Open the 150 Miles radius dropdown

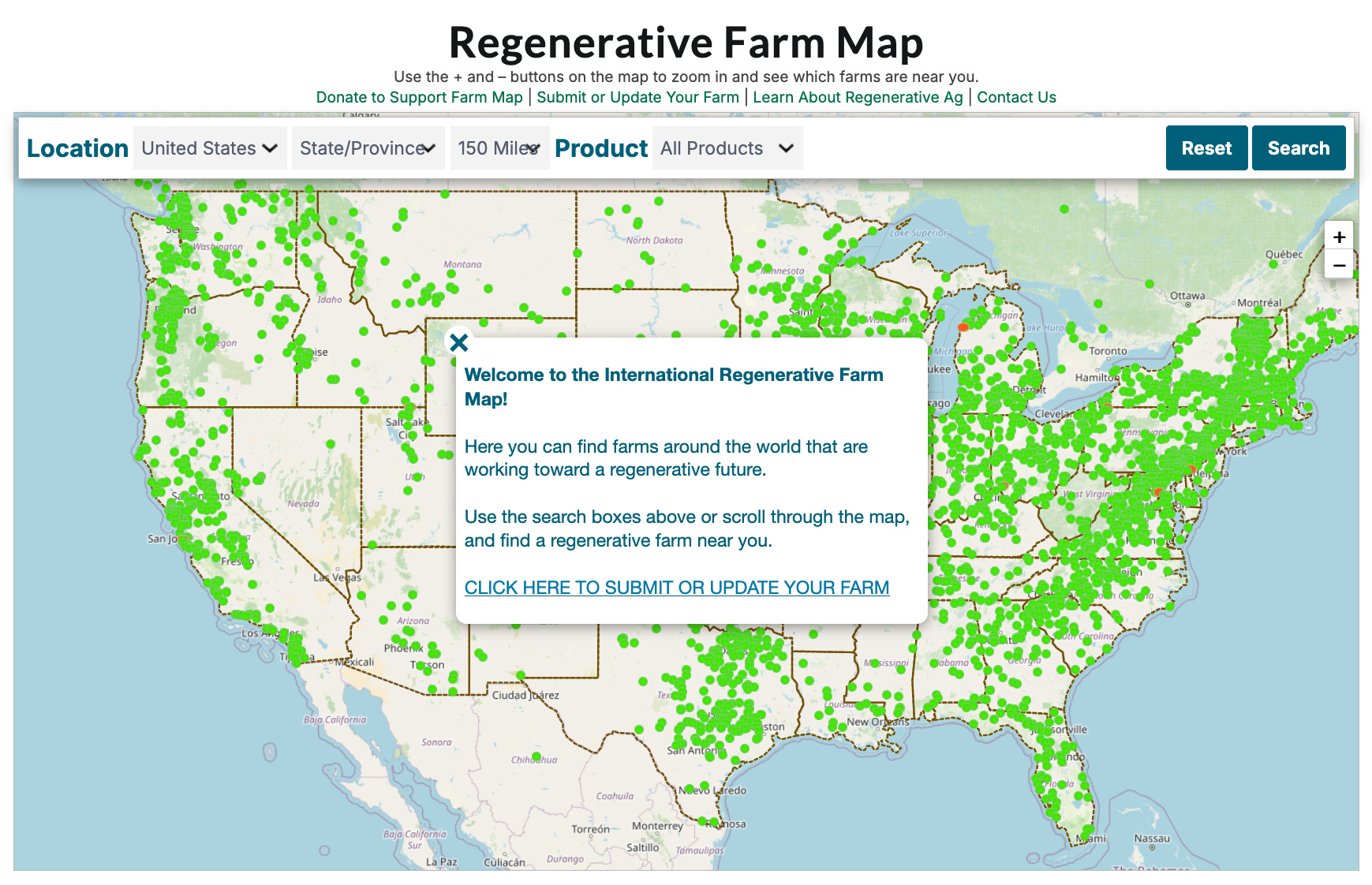click(x=499, y=148)
